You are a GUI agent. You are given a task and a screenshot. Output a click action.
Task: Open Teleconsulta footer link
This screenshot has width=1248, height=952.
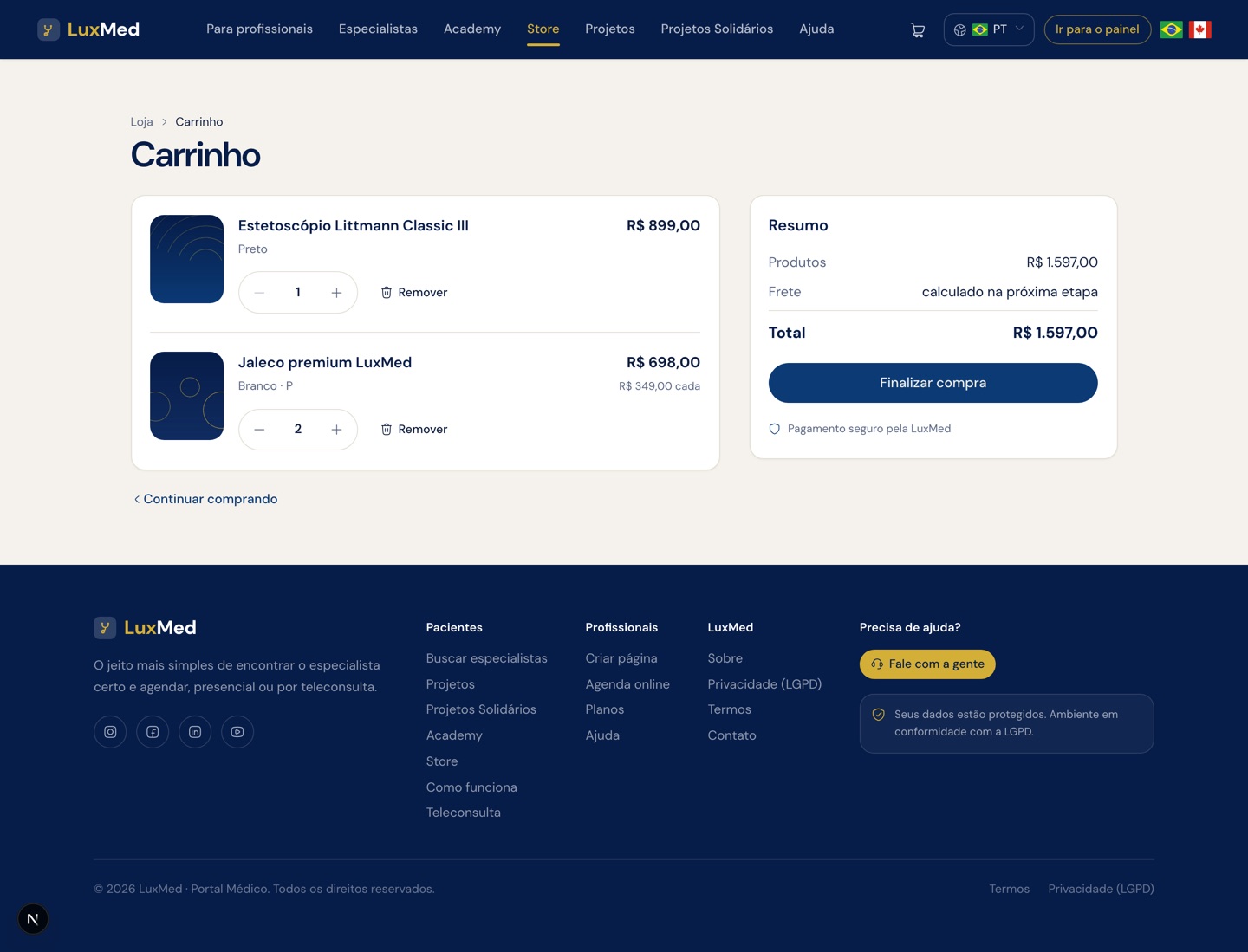click(x=464, y=813)
